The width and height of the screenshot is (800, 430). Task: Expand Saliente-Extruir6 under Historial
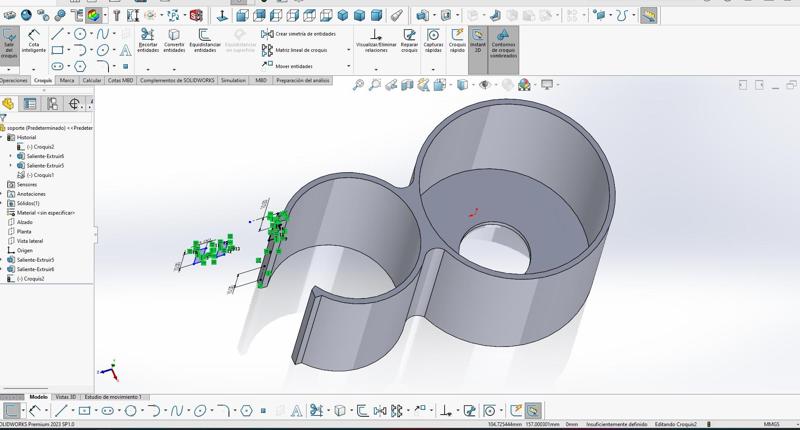click(x=11, y=156)
